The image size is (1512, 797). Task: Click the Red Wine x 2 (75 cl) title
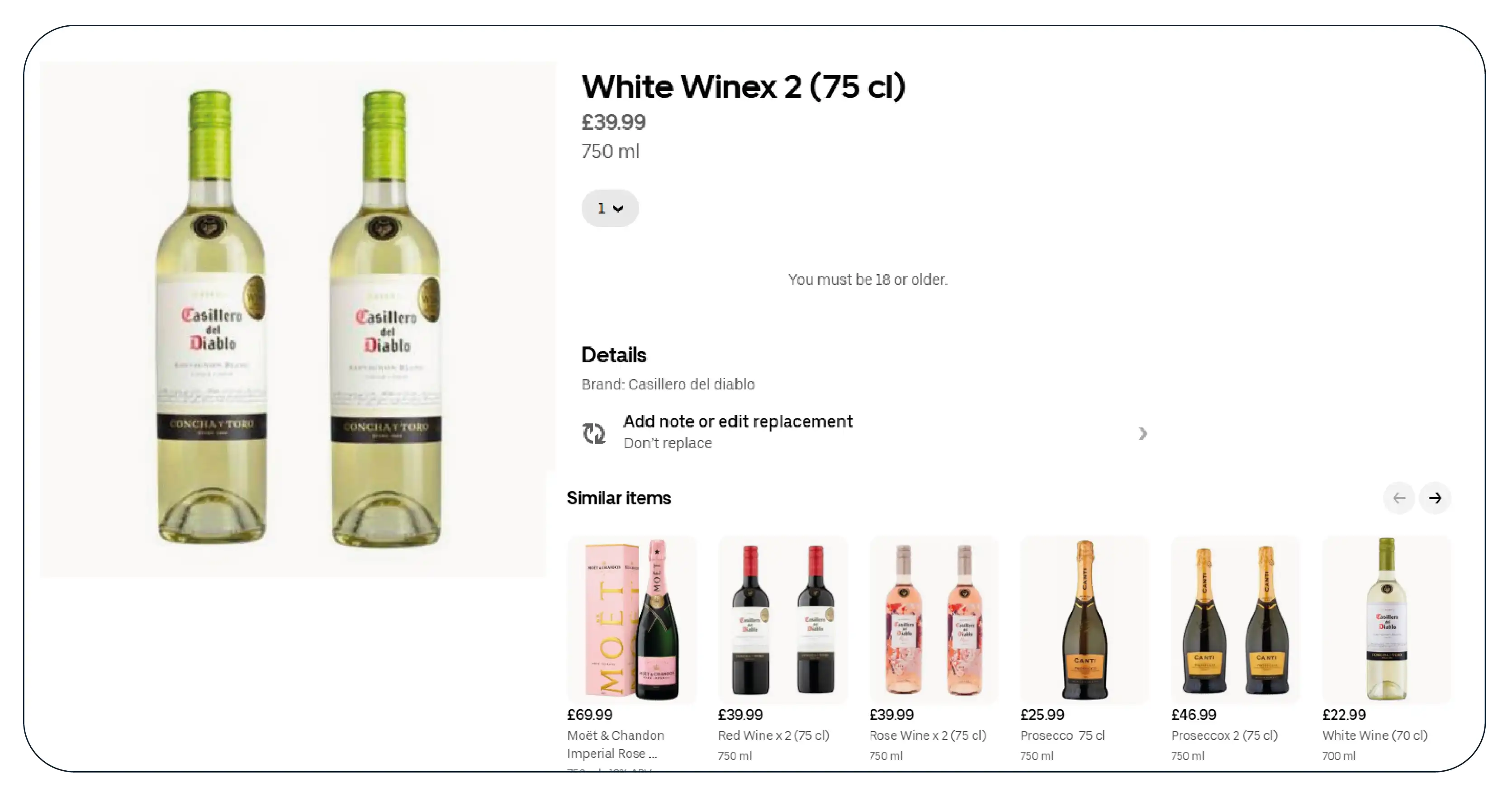[x=773, y=735]
